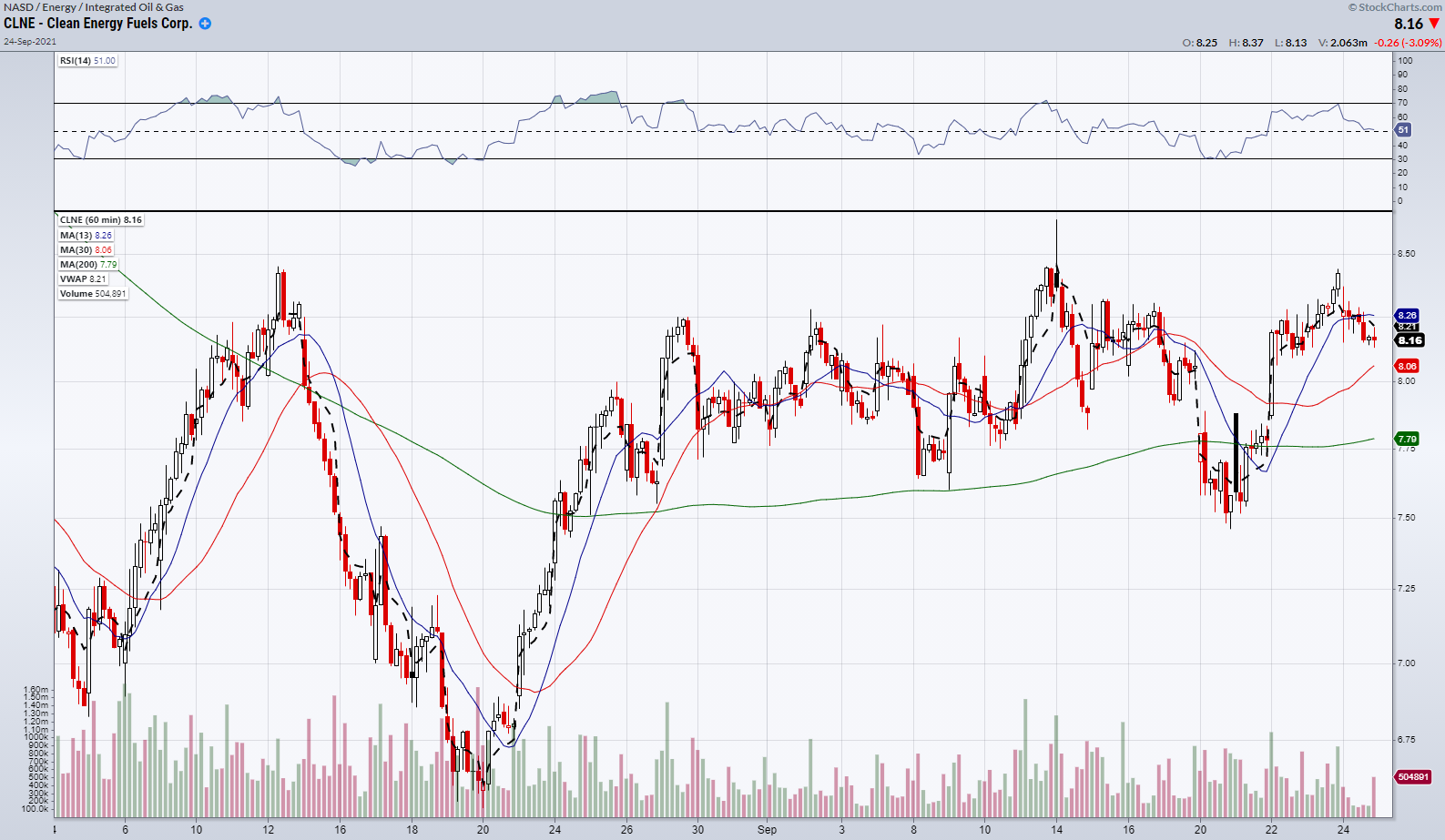Select the RSI(14) 51.00 indicator label
Image resolution: width=1445 pixels, height=840 pixels.
[87, 61]
